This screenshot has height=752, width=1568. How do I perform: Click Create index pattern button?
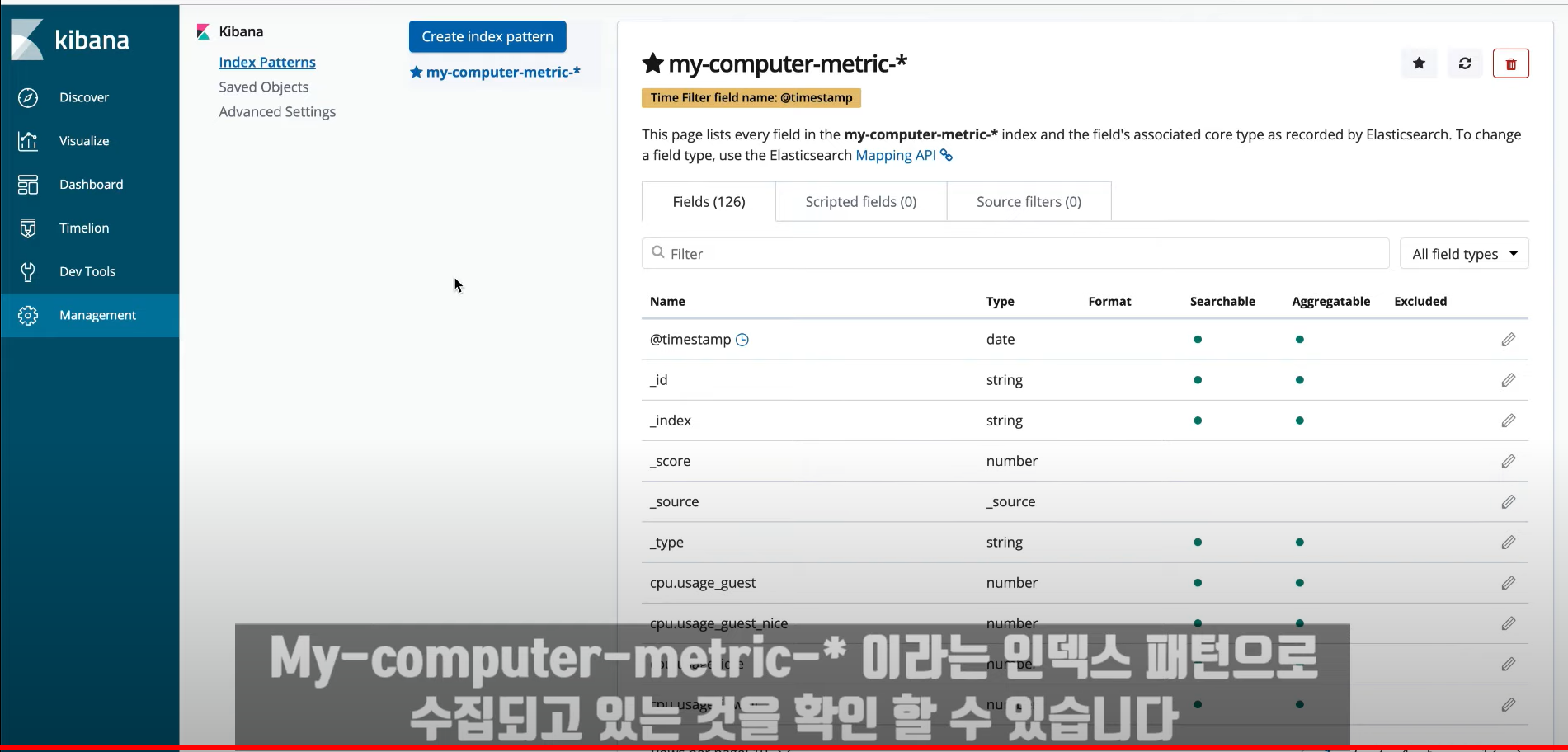(x=487, y=36)
